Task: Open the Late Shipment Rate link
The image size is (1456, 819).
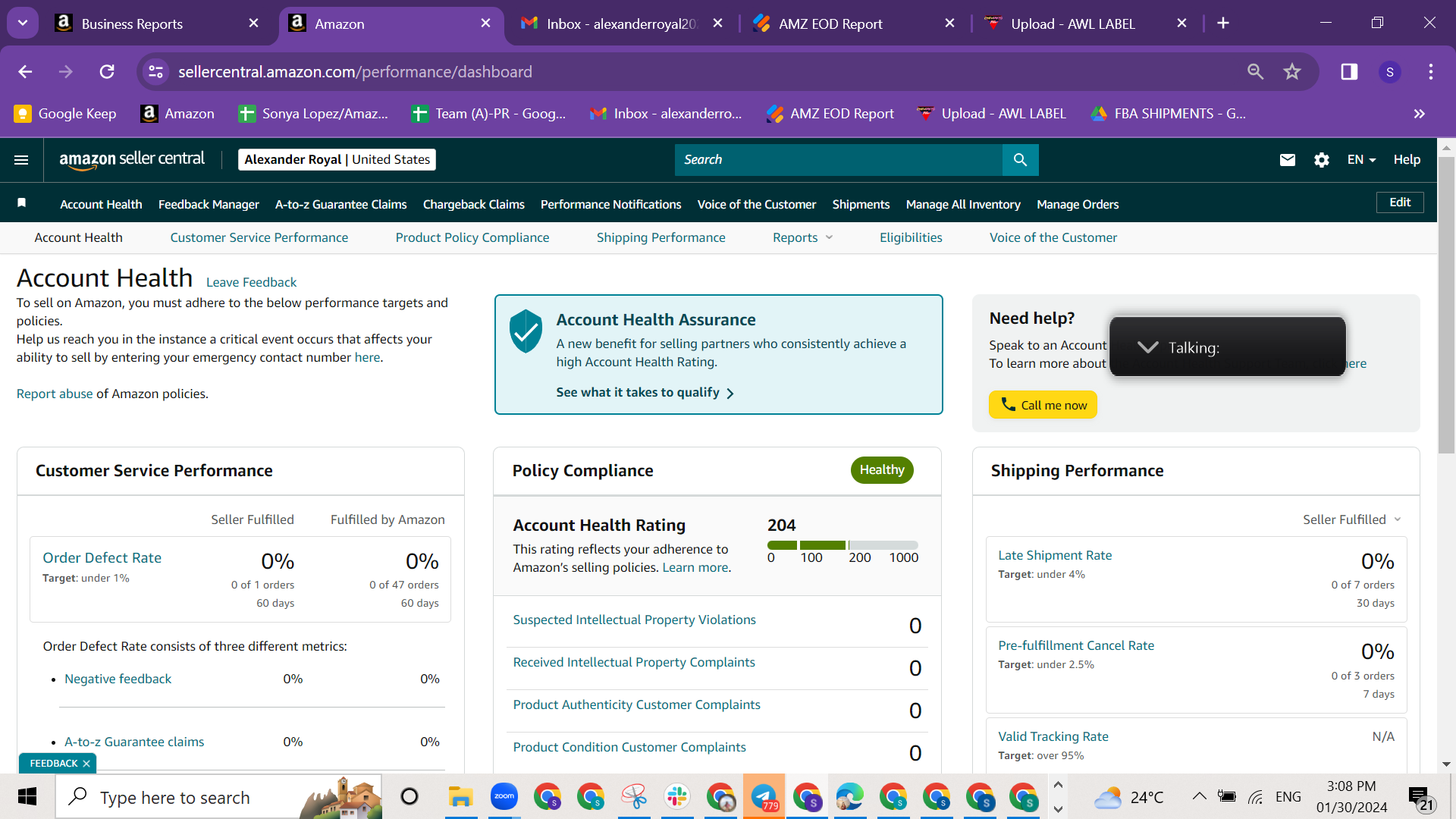Action: tap(1055, 555)
